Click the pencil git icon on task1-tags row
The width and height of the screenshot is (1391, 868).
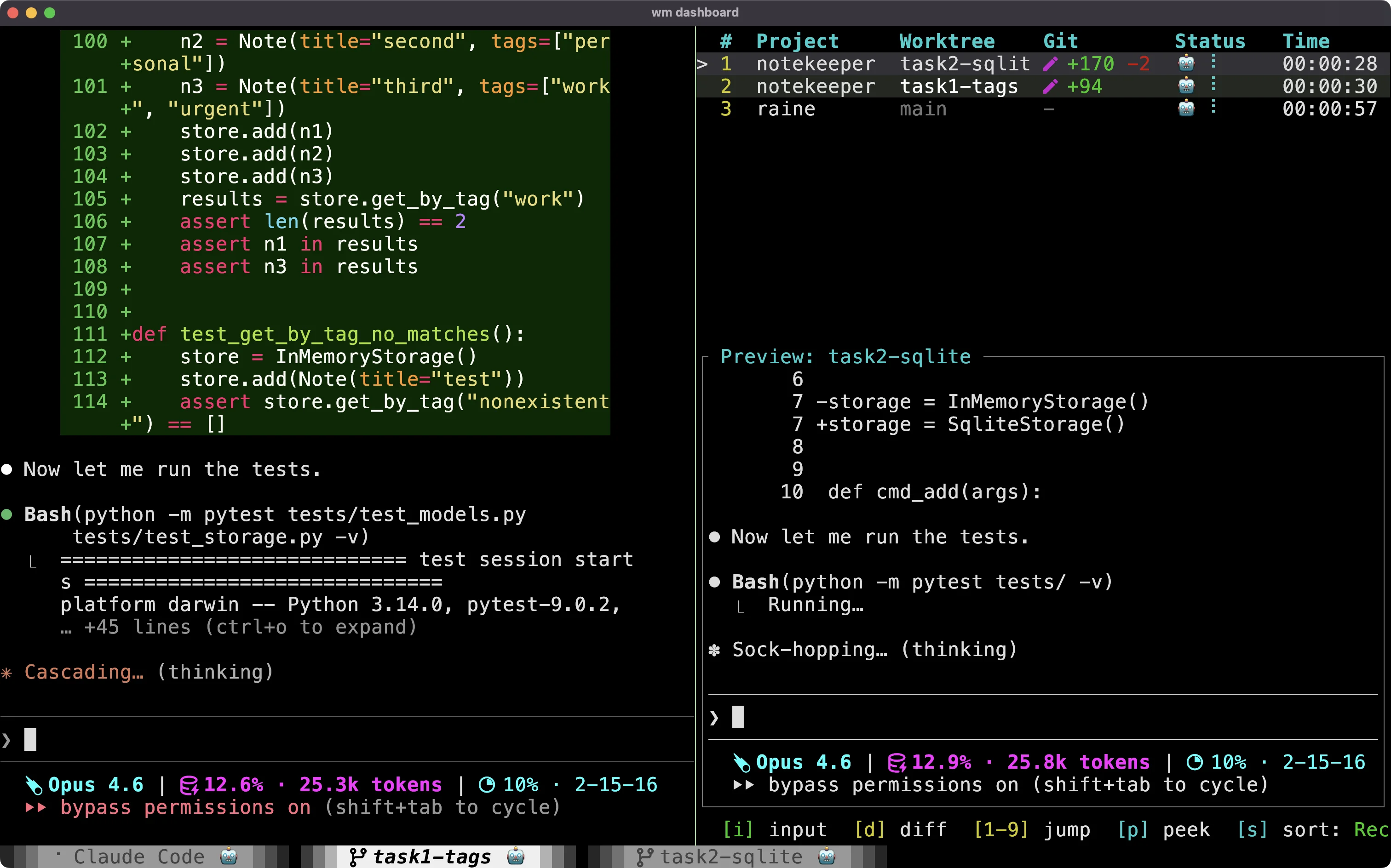tap(1051, 86)
